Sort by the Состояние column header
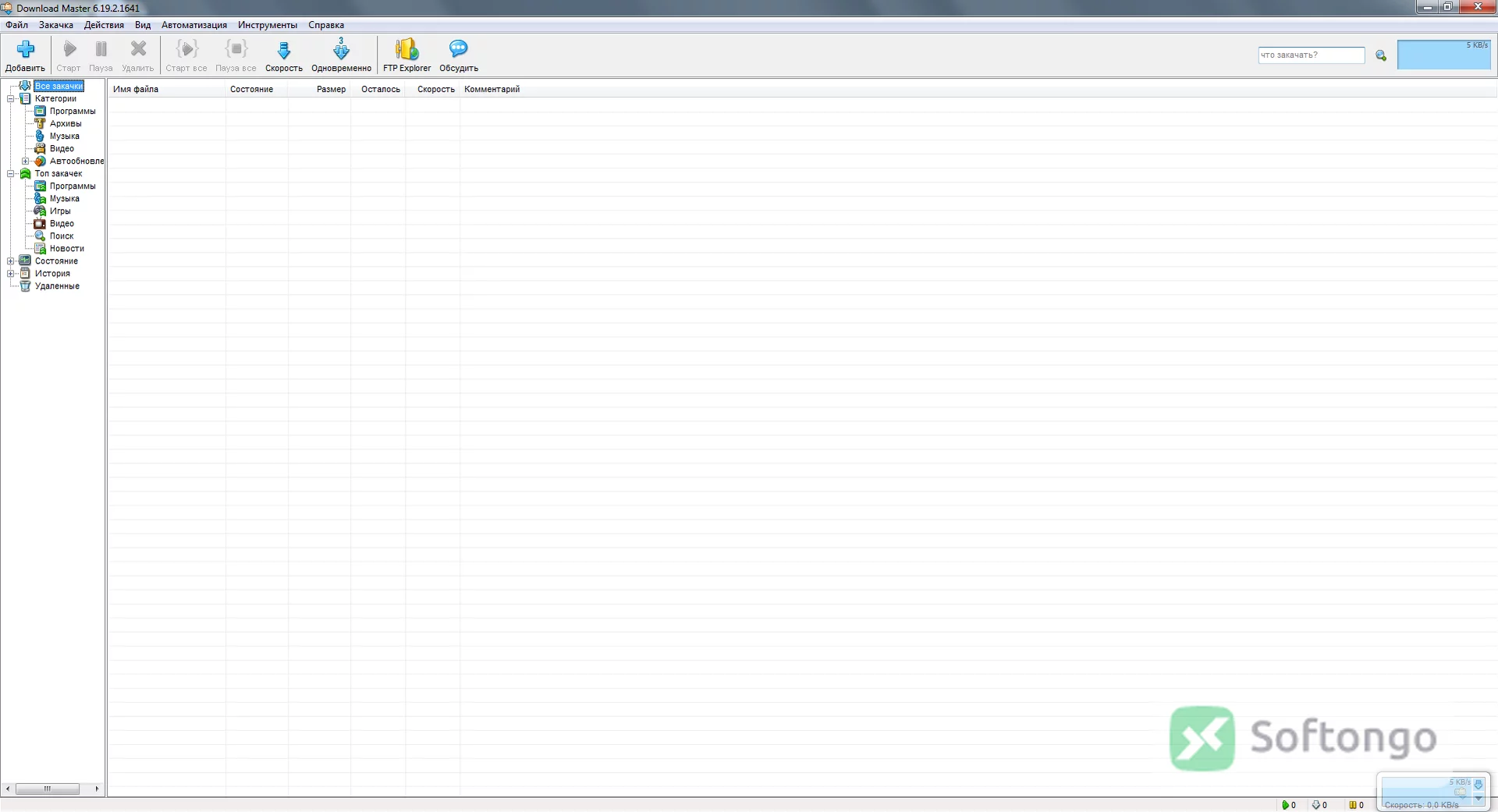1498x812 pixels. click(x=257, y=89)
